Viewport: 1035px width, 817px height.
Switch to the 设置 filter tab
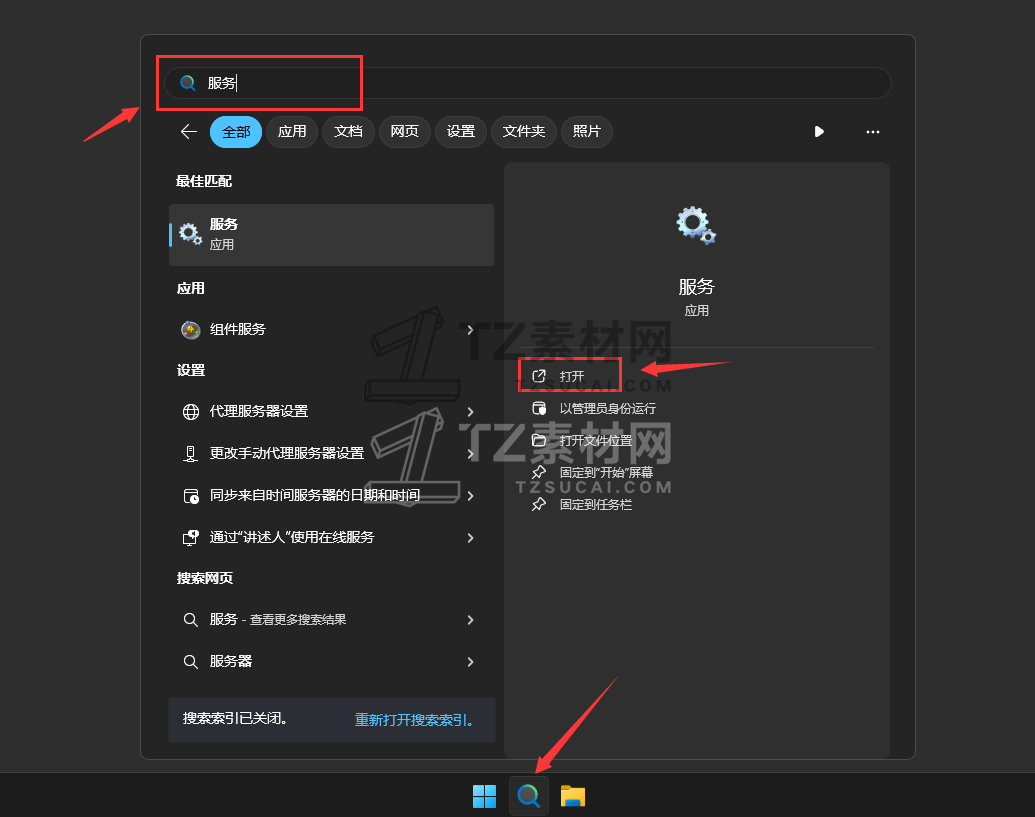tap(460, 131)
